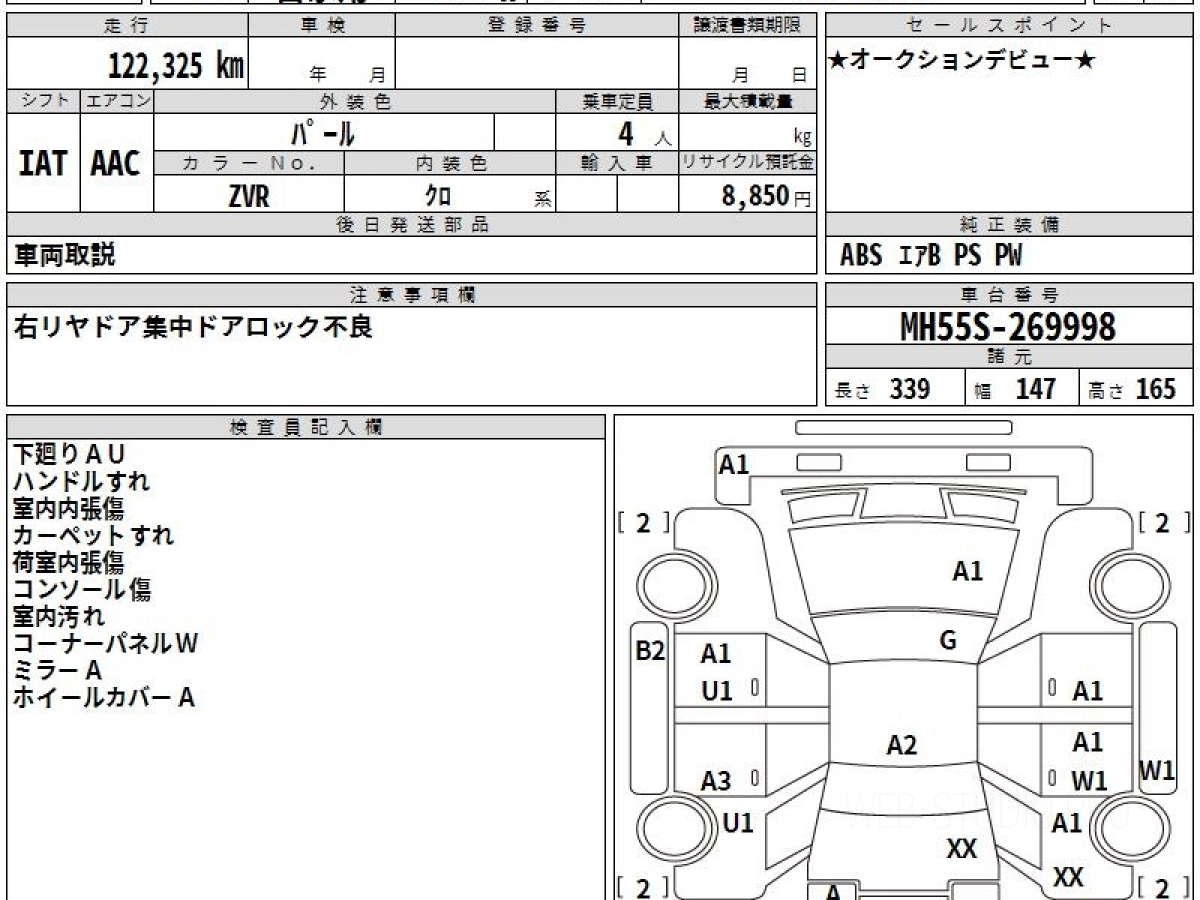1200x900 pixels.
Task: Click the 登録番号 column header
Action: (x=536, y=25)
